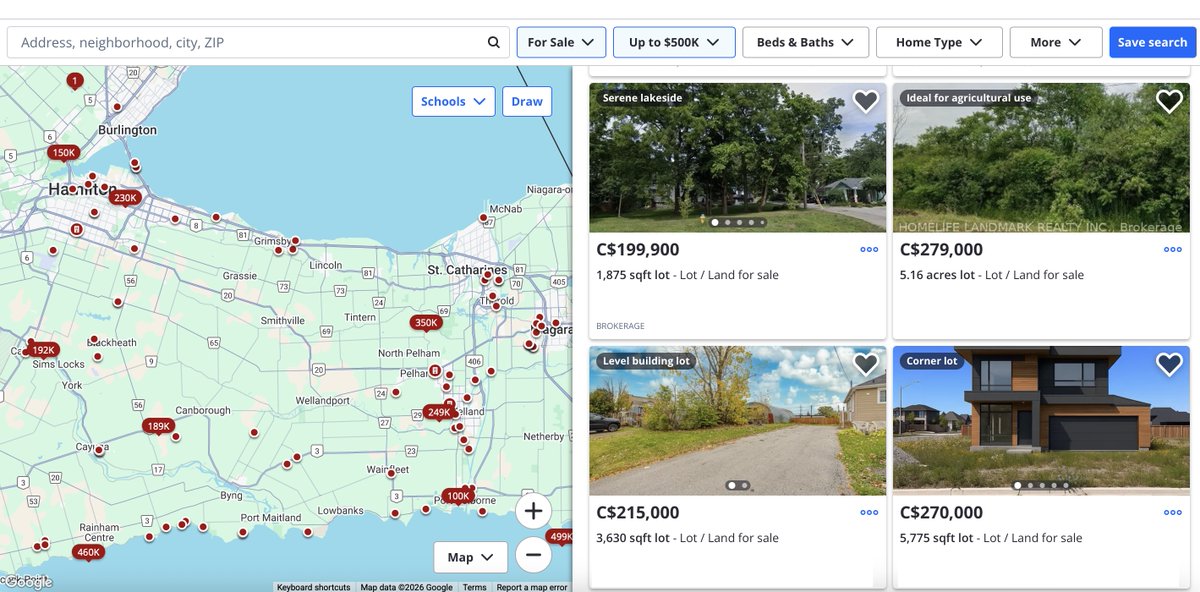This screenshot has height=592, width=1200.
Task: Open the C$199,900 price link
Action: tap(638, 250)
